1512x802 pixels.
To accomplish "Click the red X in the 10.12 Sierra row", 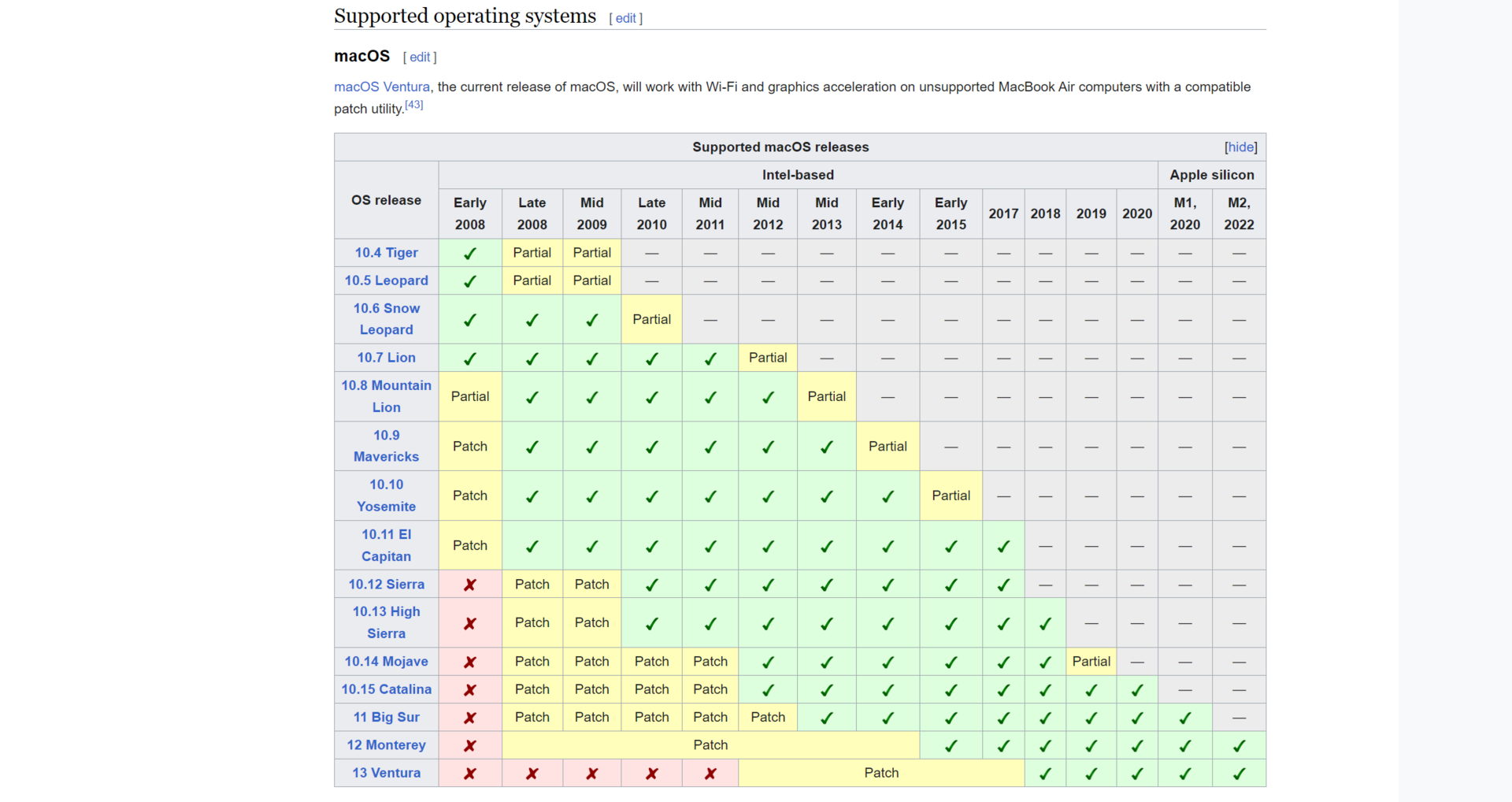I will (x=470, y=585).
